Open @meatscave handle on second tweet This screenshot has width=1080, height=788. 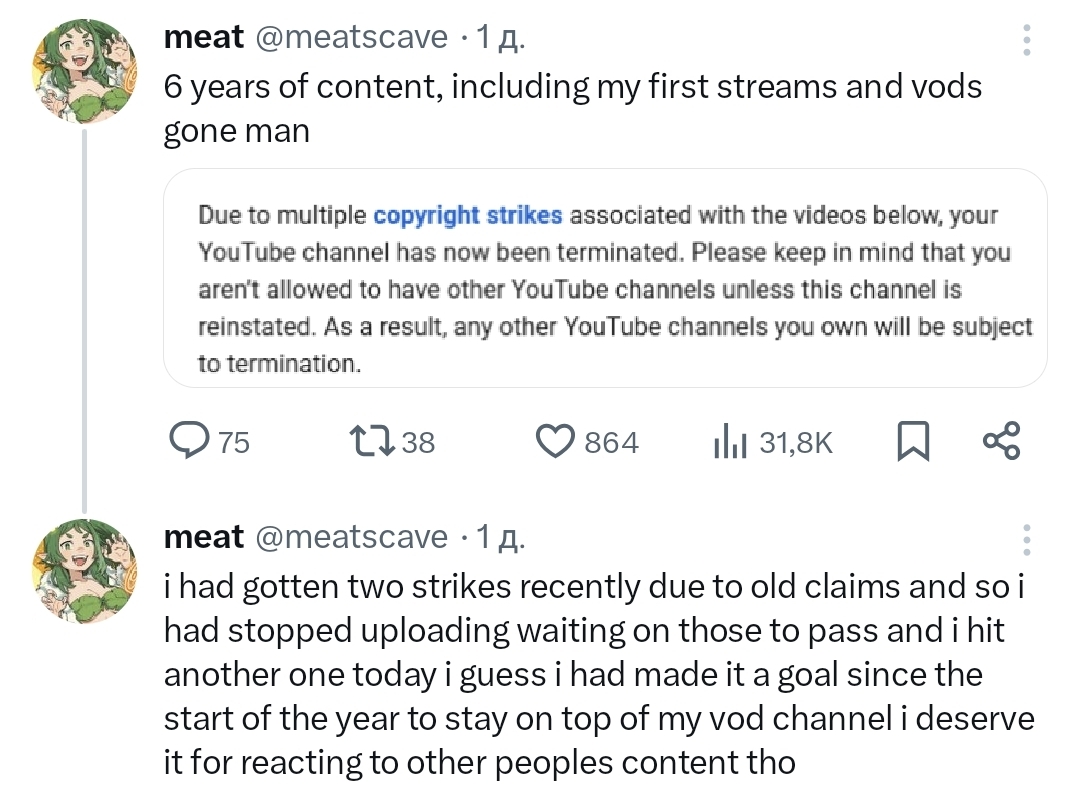[x=352, y=537]
